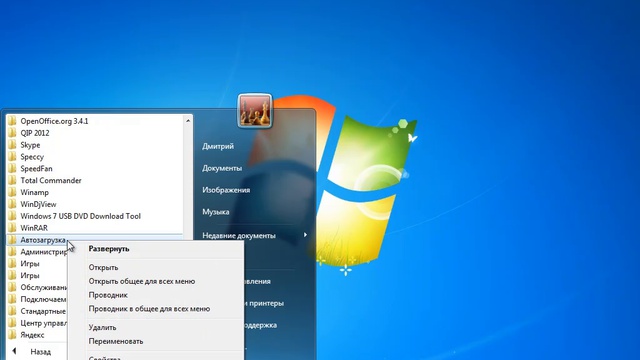Click the SpeedFan folder icon
640x360 pixels.
[x=12, y=168]
